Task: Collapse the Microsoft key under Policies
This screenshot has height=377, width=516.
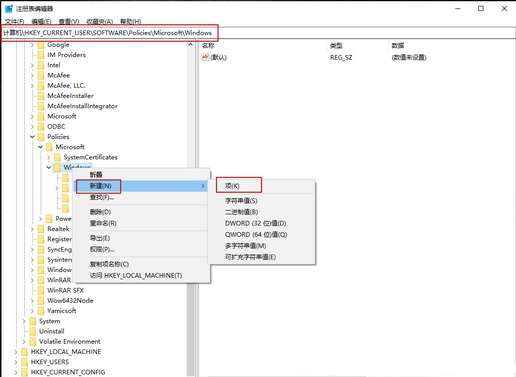Action: 40,147
